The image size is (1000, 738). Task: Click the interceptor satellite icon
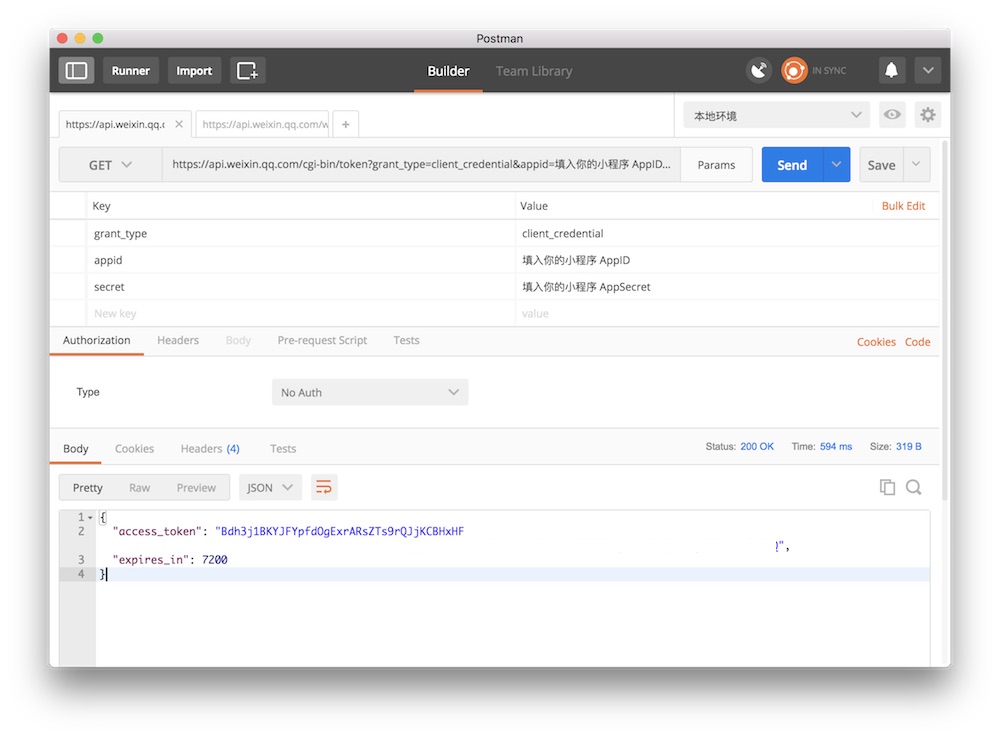759,70
